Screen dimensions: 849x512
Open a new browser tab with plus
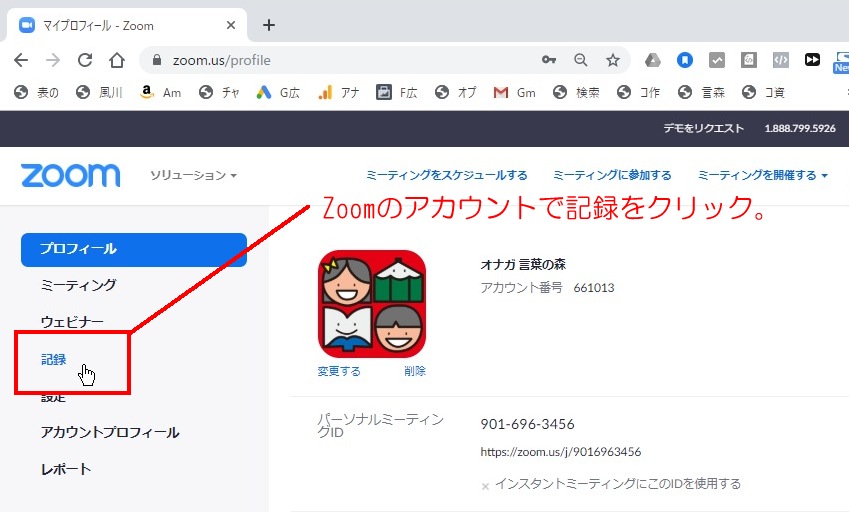[x=269, y=25]
